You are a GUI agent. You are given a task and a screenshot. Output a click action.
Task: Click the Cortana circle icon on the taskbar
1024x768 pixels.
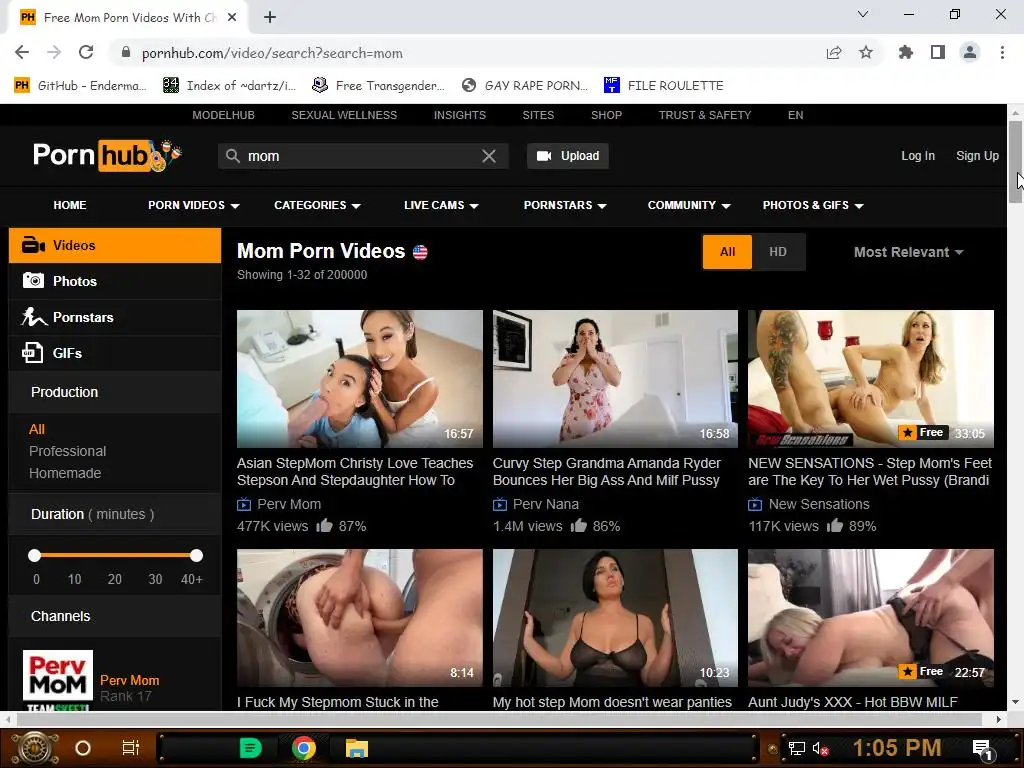[x=83, y=748]
